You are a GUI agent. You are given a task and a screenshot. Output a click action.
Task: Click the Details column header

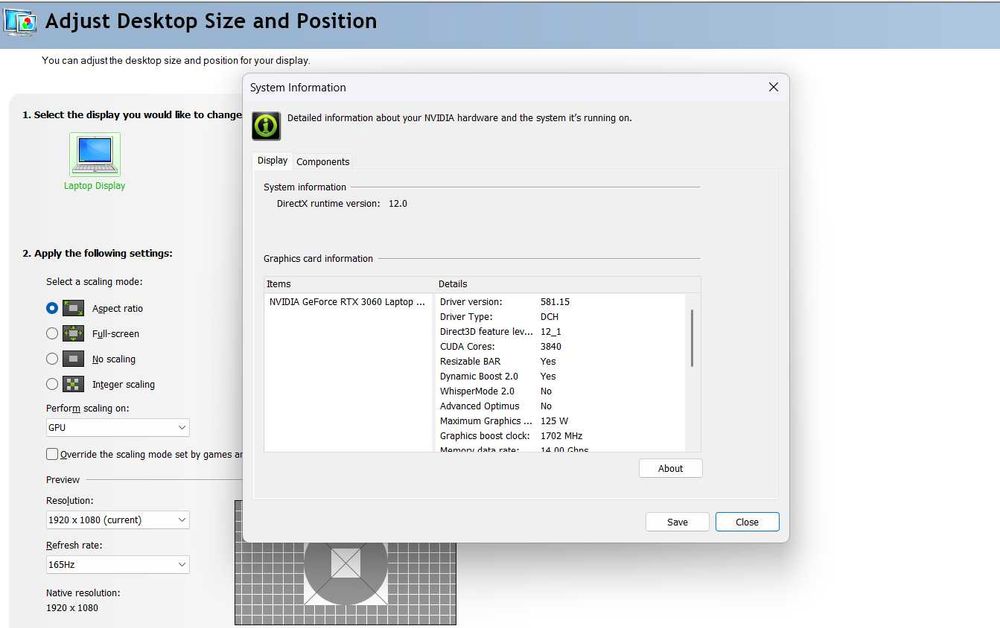point(568,284)
